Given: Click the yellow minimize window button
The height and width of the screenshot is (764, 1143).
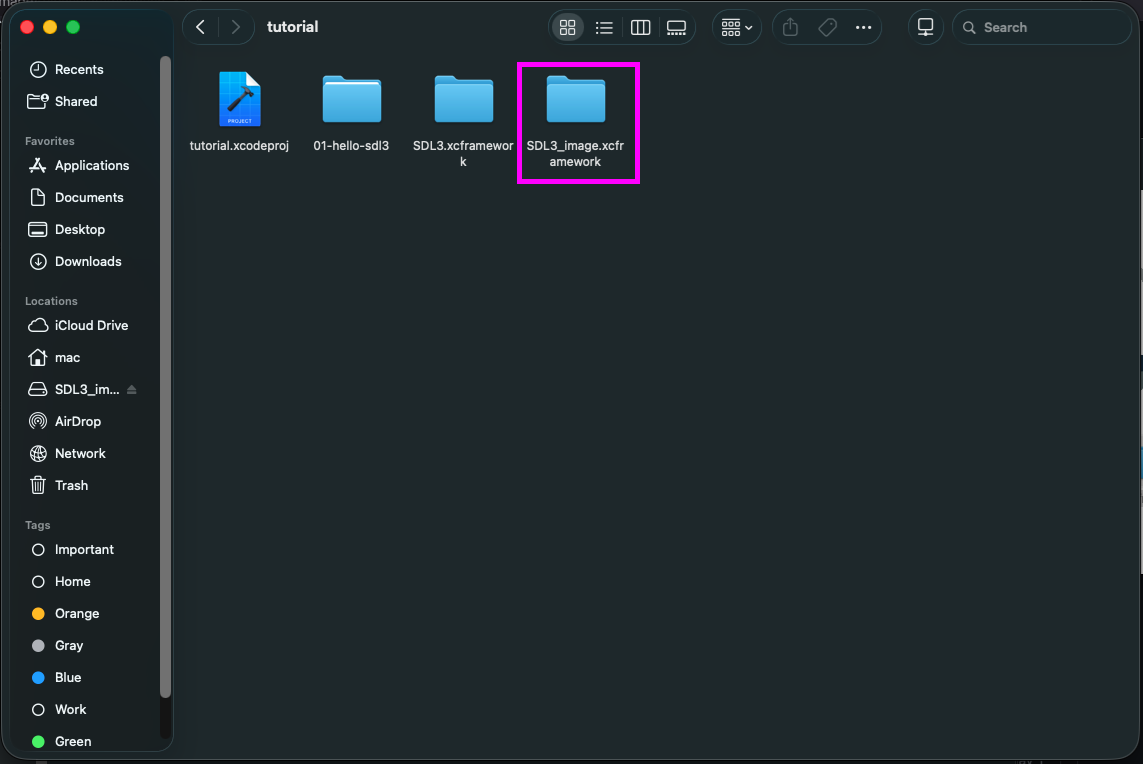Looking at the screenshot, I should (50, 27).
